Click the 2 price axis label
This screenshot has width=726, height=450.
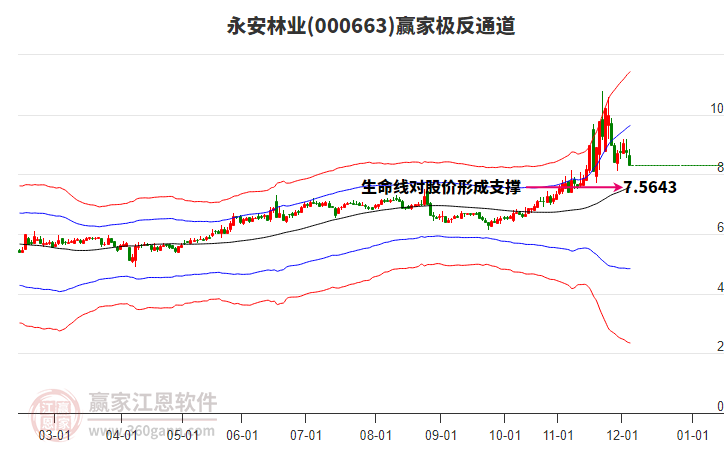[x=720, y=346]
